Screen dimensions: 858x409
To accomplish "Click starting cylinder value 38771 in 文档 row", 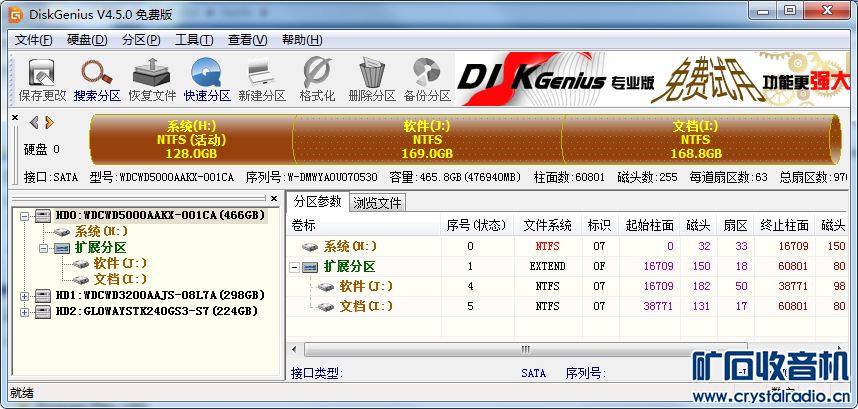I will coord(658,307).
